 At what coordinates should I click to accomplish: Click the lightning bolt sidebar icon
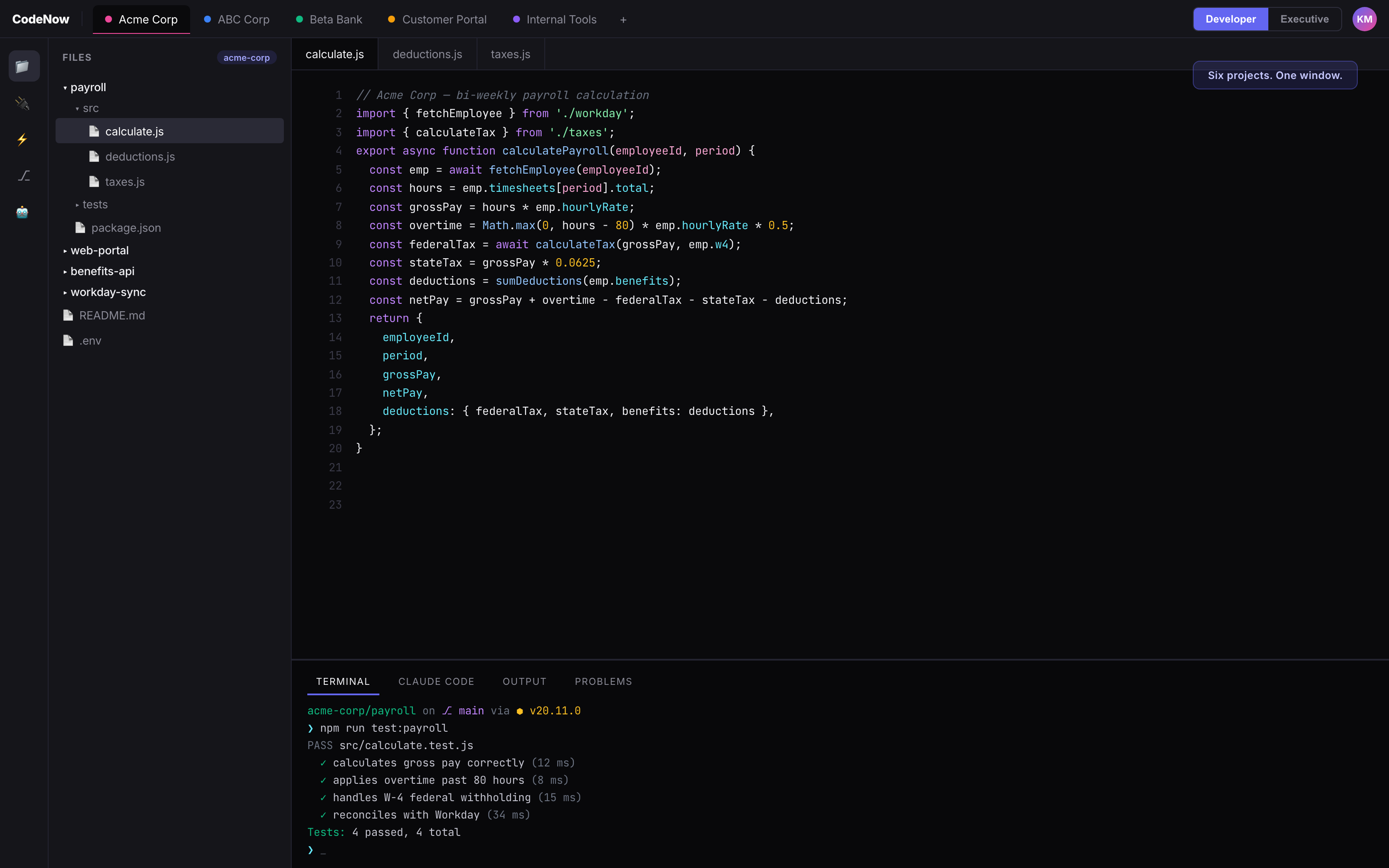[23, 139]
